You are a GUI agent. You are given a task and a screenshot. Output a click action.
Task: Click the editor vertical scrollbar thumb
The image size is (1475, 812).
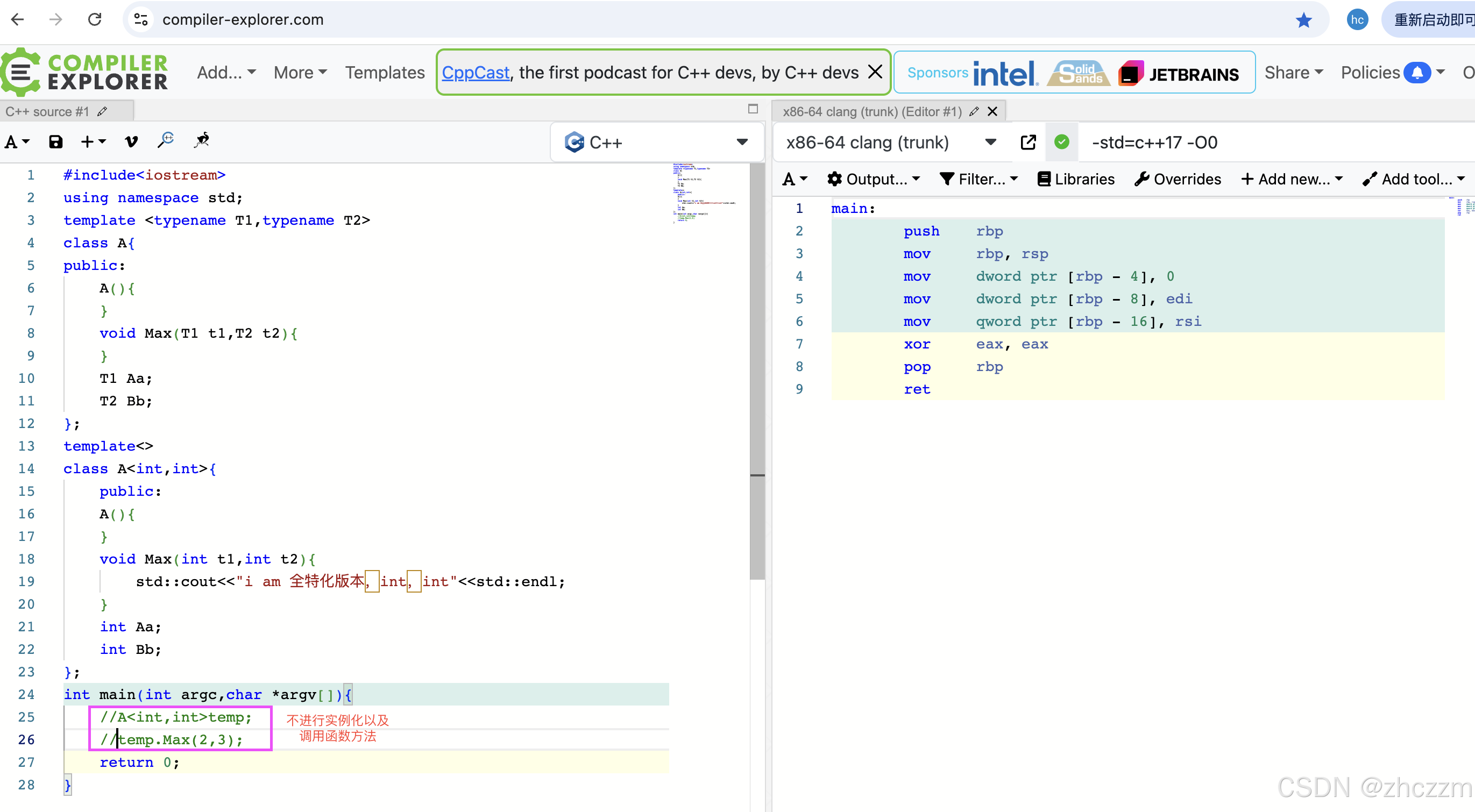coord(757,372)
